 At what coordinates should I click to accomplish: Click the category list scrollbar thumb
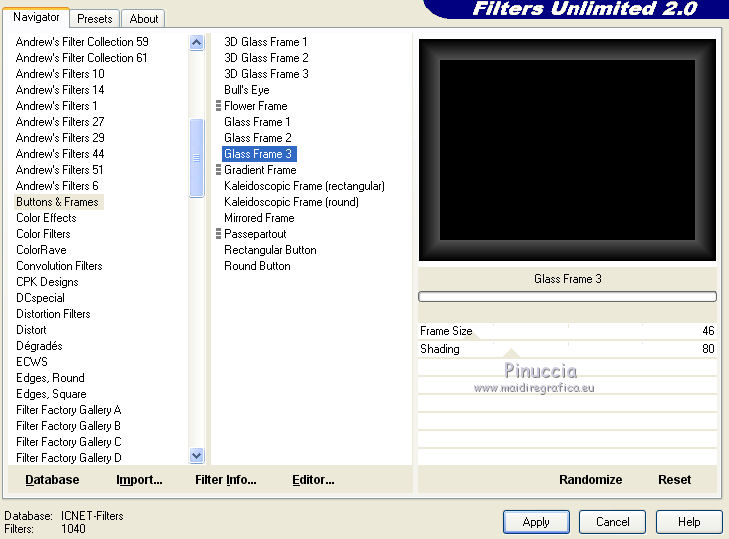[x=197, y=158]
